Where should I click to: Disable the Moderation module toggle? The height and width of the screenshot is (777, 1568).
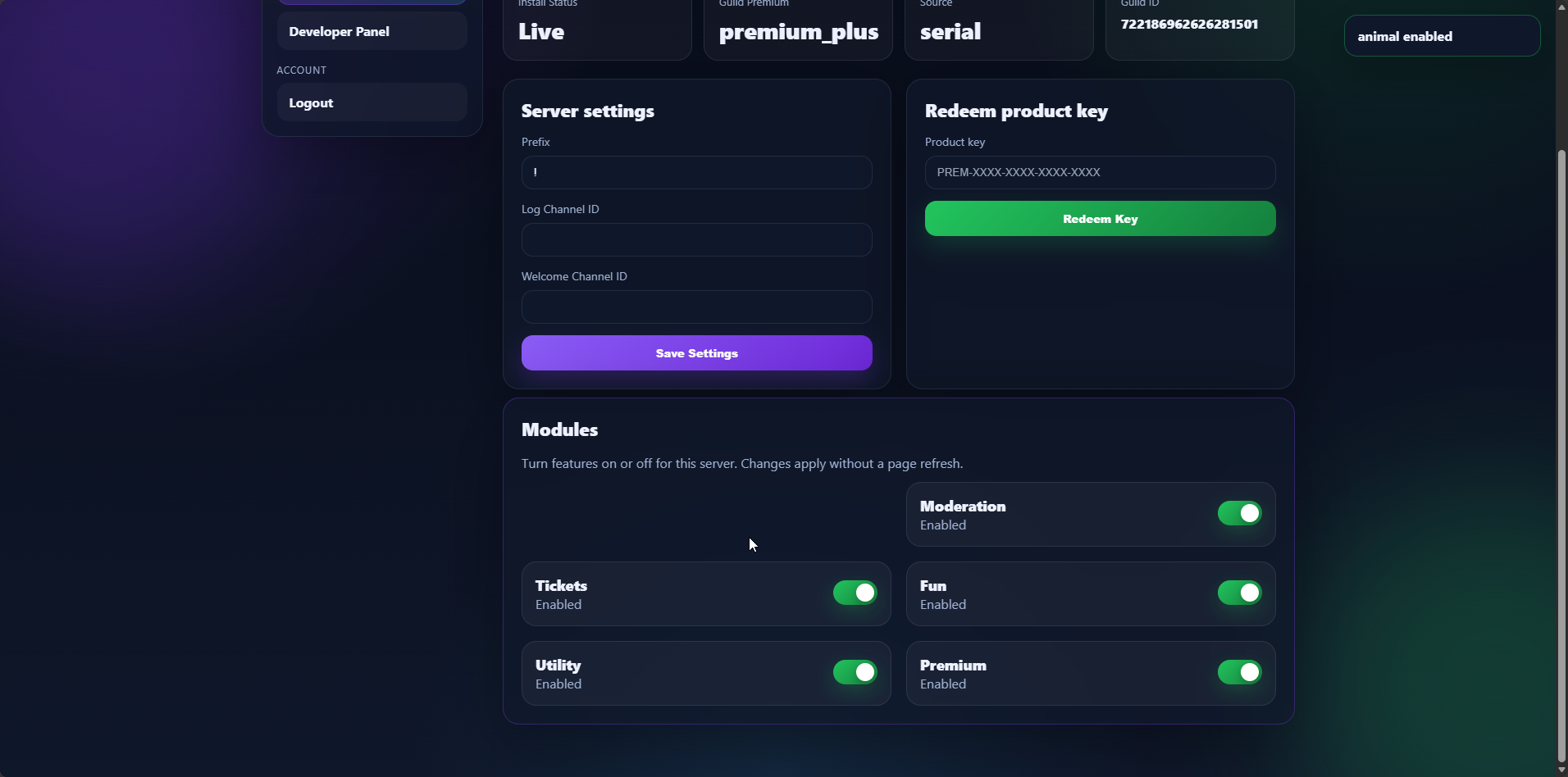click(1239, 514)
